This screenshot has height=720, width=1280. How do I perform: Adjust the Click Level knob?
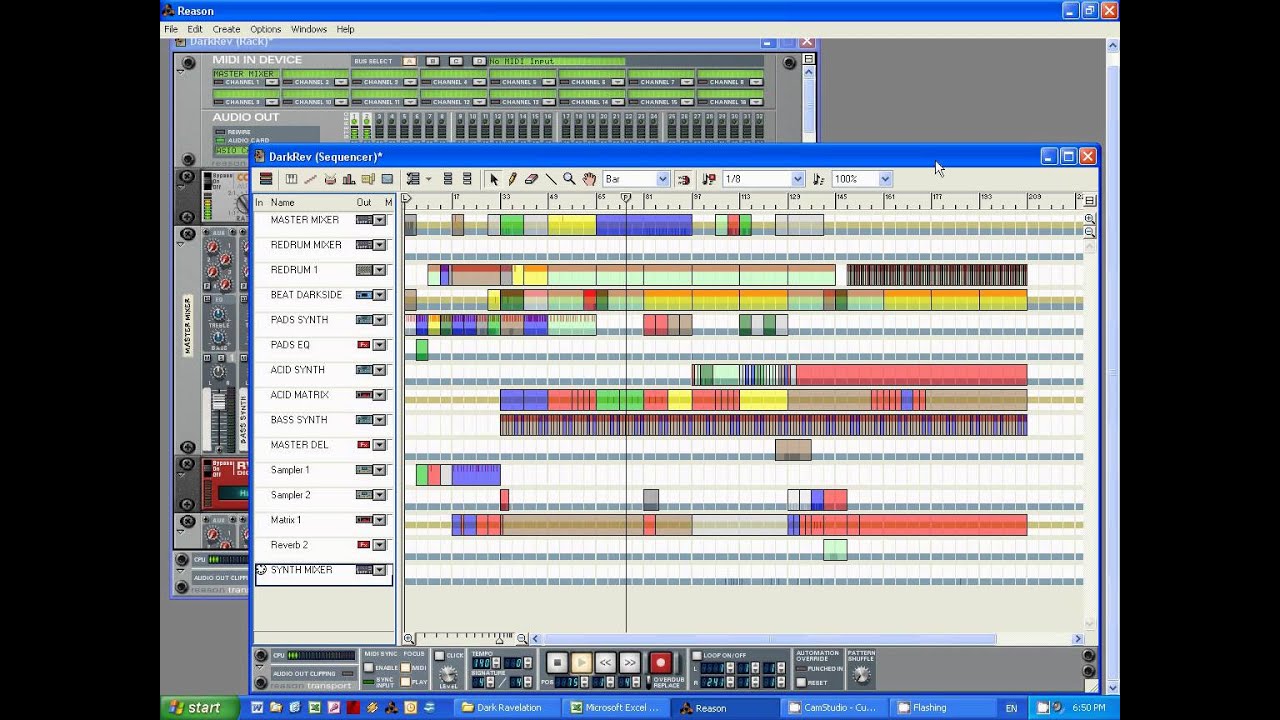tap(448, 675)
